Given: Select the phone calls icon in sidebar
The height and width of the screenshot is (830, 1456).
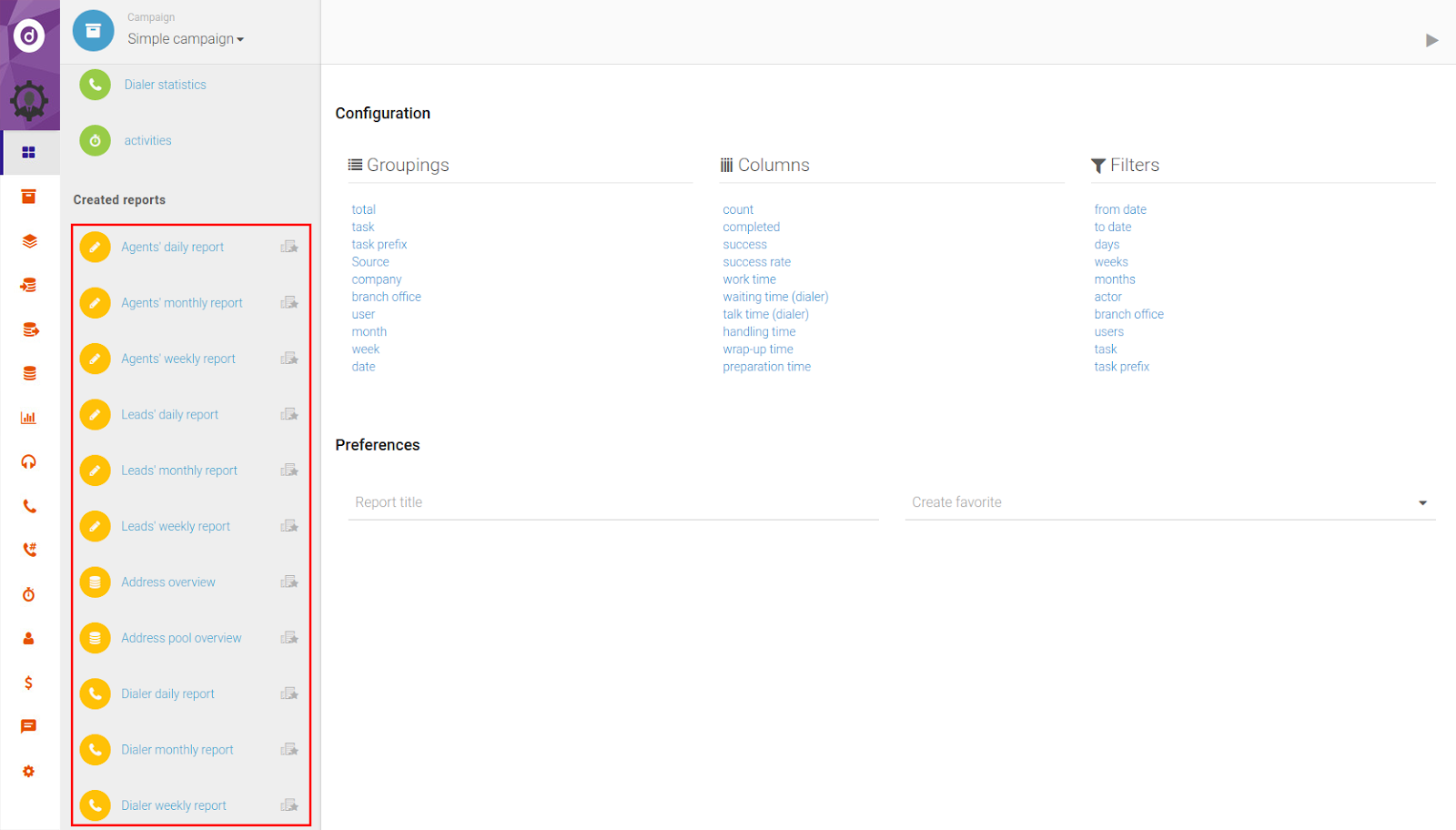Looking at the screenshot, I should pos(29,506).
